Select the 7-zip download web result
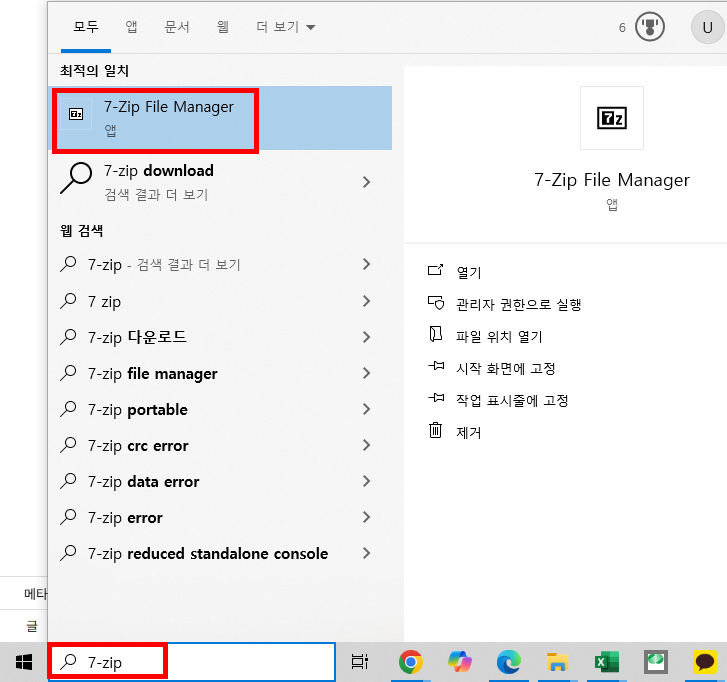The width and height of the screenshot is (727, 682). coord(220,182)
